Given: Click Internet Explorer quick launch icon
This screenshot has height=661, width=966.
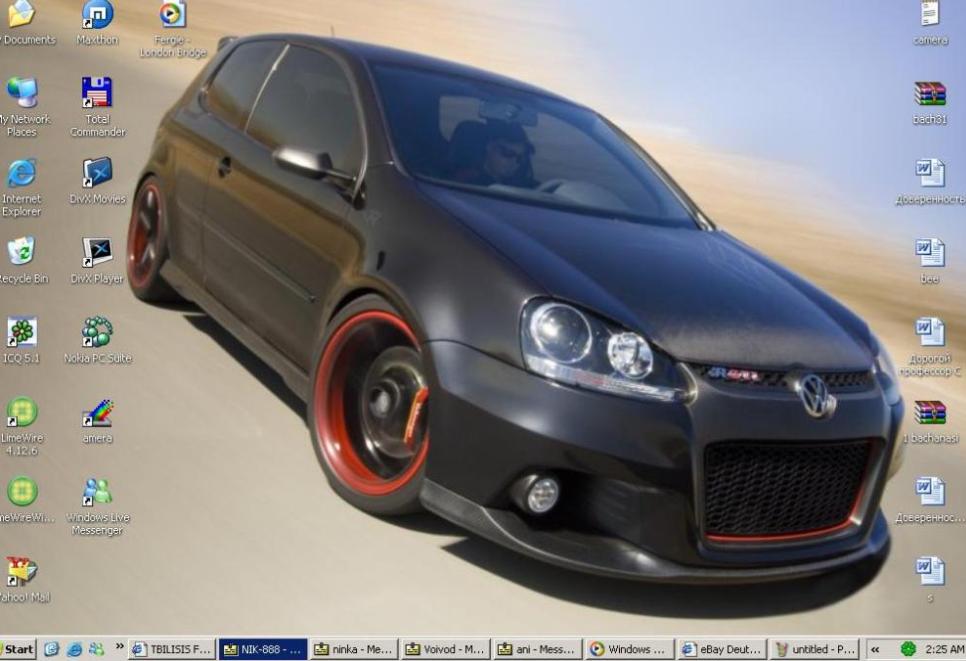Looking at the screenshot, I should tap(75, 649).
